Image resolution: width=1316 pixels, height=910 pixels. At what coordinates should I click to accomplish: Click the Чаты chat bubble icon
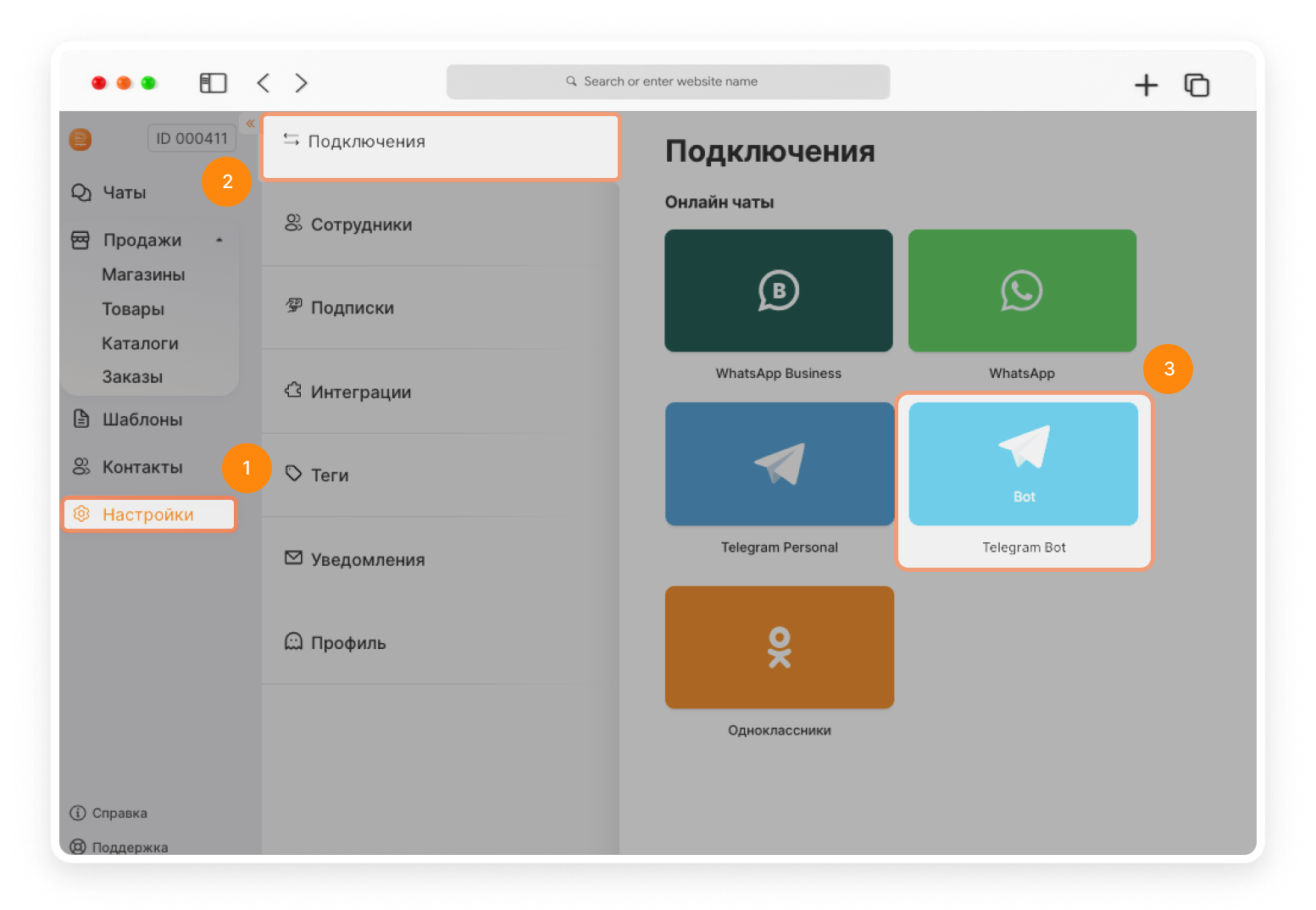click(x=81, y=192)
